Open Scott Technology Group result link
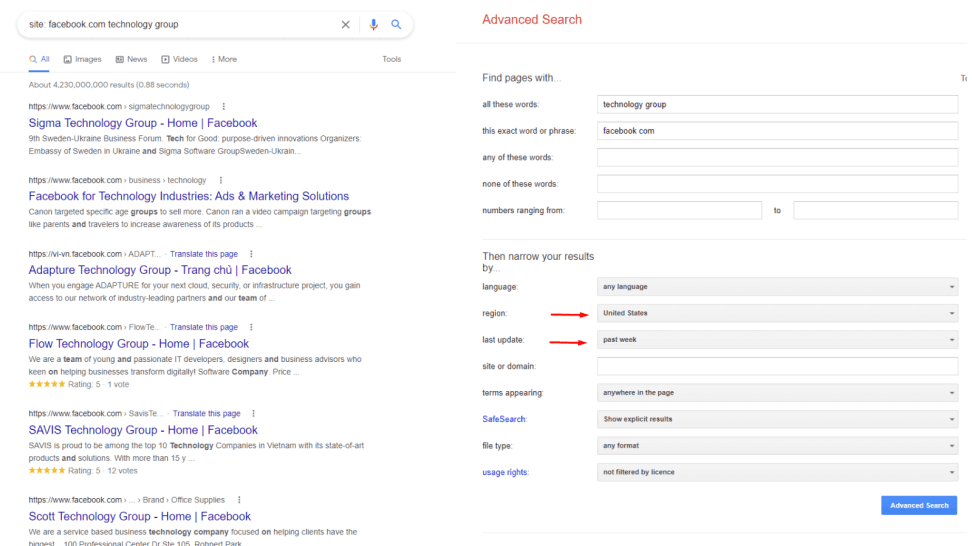This screenshot has height=546, width=972. pos(139,516)
